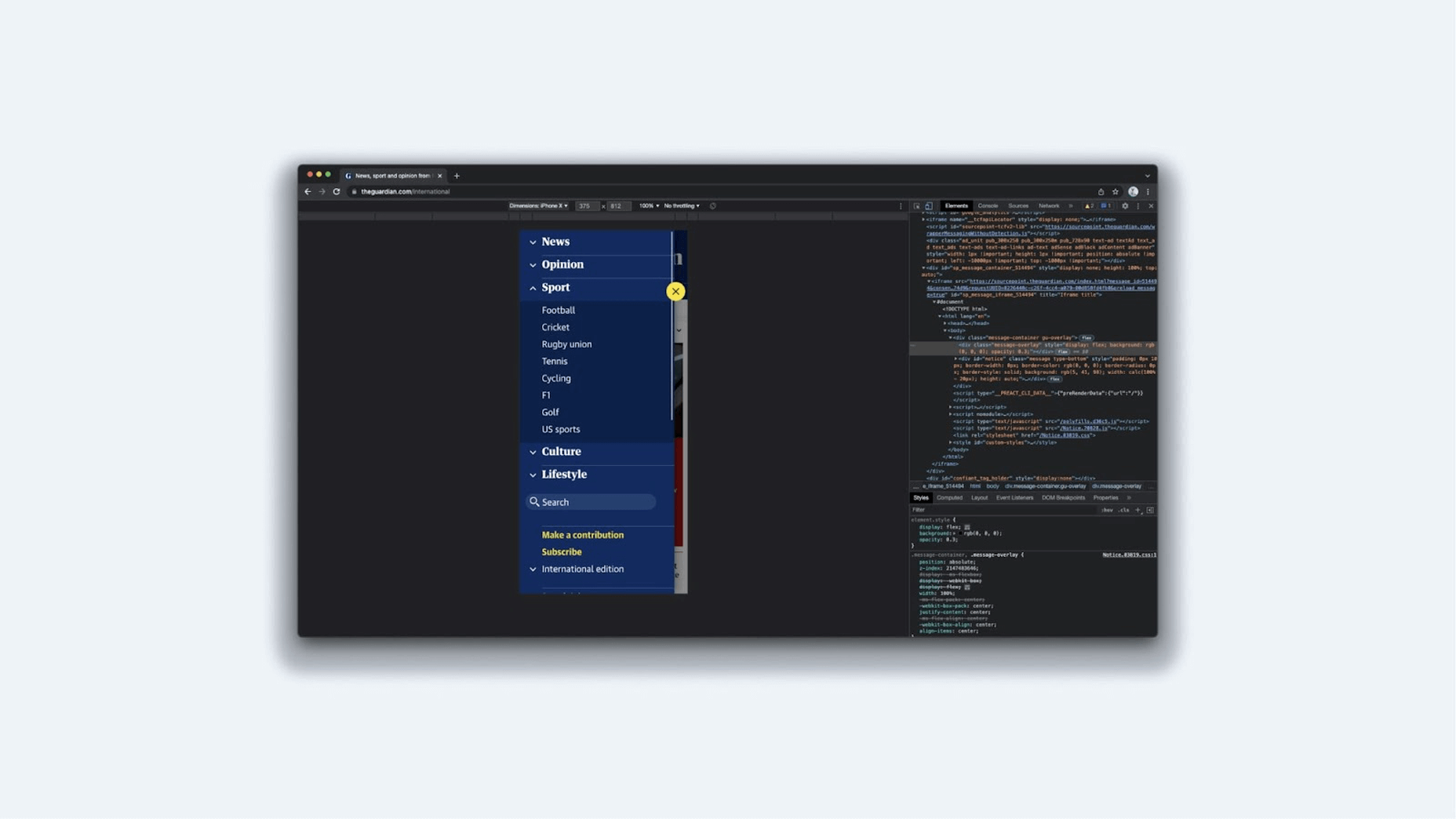Open a new browser tab
This screenshot has height=819, width=1456.
[x=457, y=176]
